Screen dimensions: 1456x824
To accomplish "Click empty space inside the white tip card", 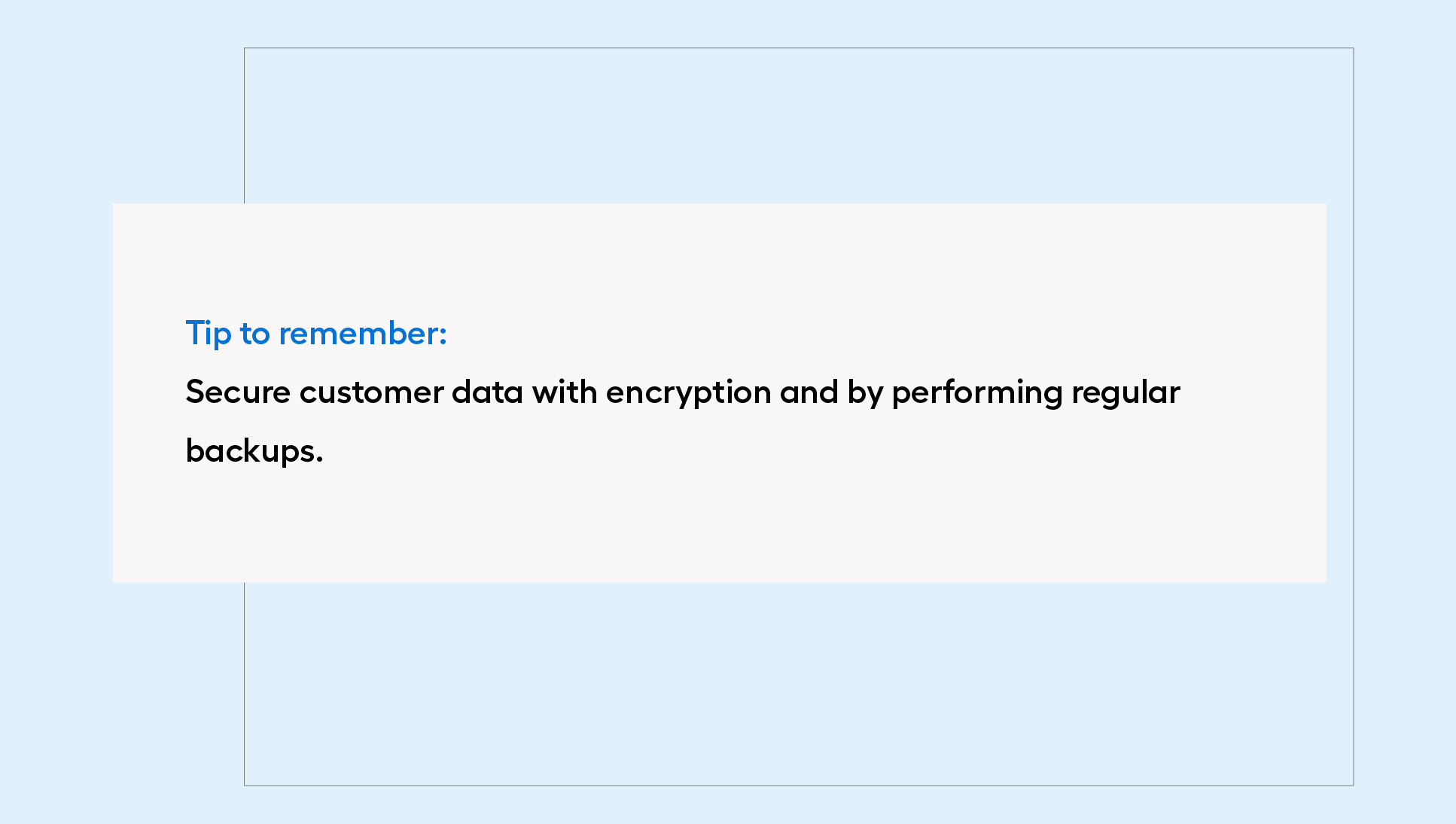I will tap(828, 512).
